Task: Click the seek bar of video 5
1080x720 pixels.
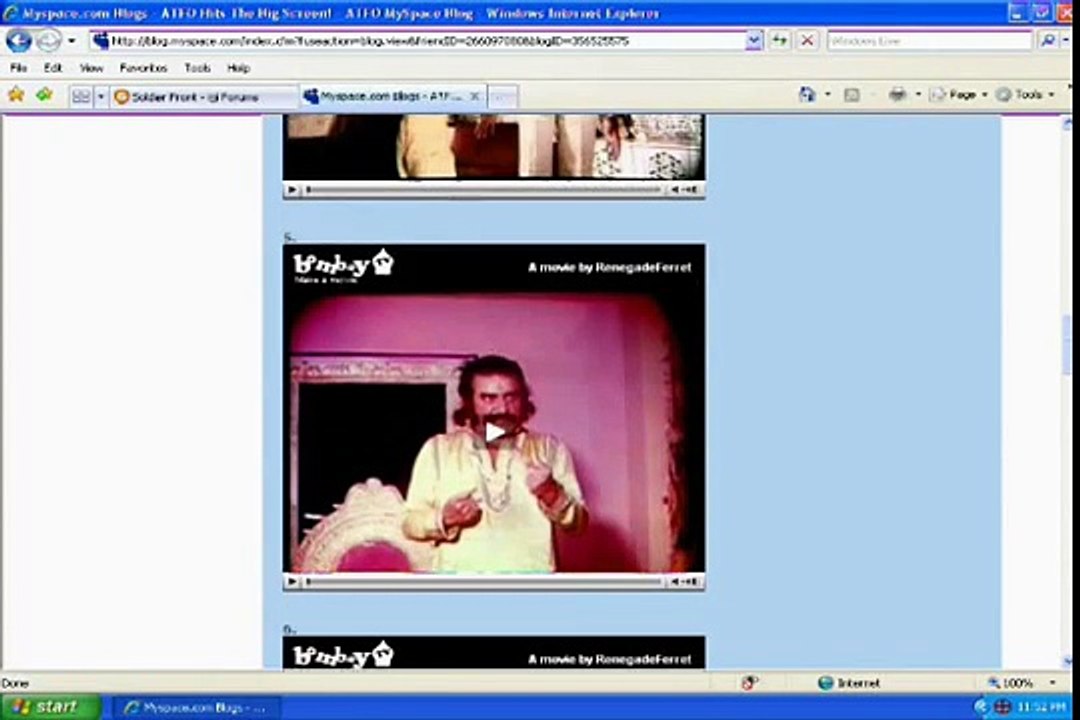Action: (x=485, y=582)
